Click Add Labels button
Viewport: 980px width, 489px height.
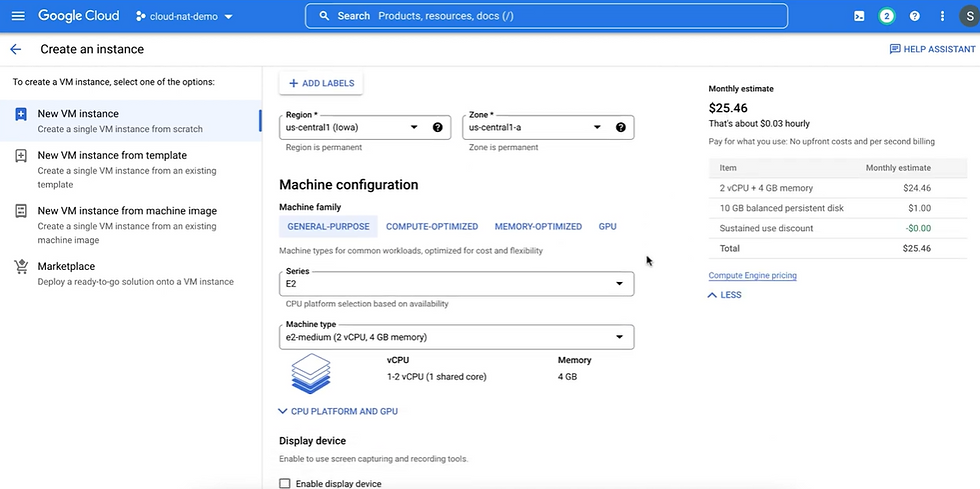321,83
